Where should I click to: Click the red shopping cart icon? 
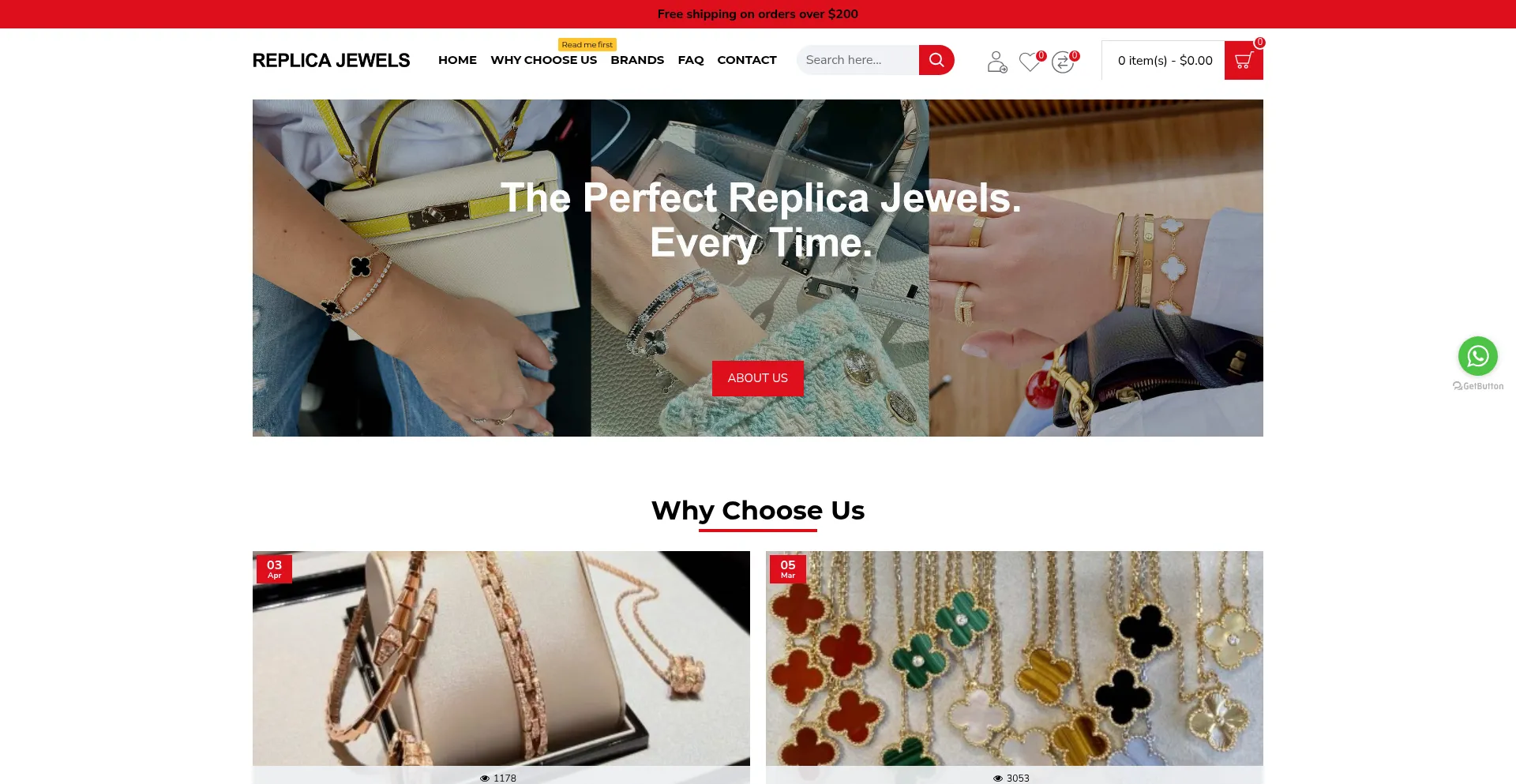[x=1244, y=60]
